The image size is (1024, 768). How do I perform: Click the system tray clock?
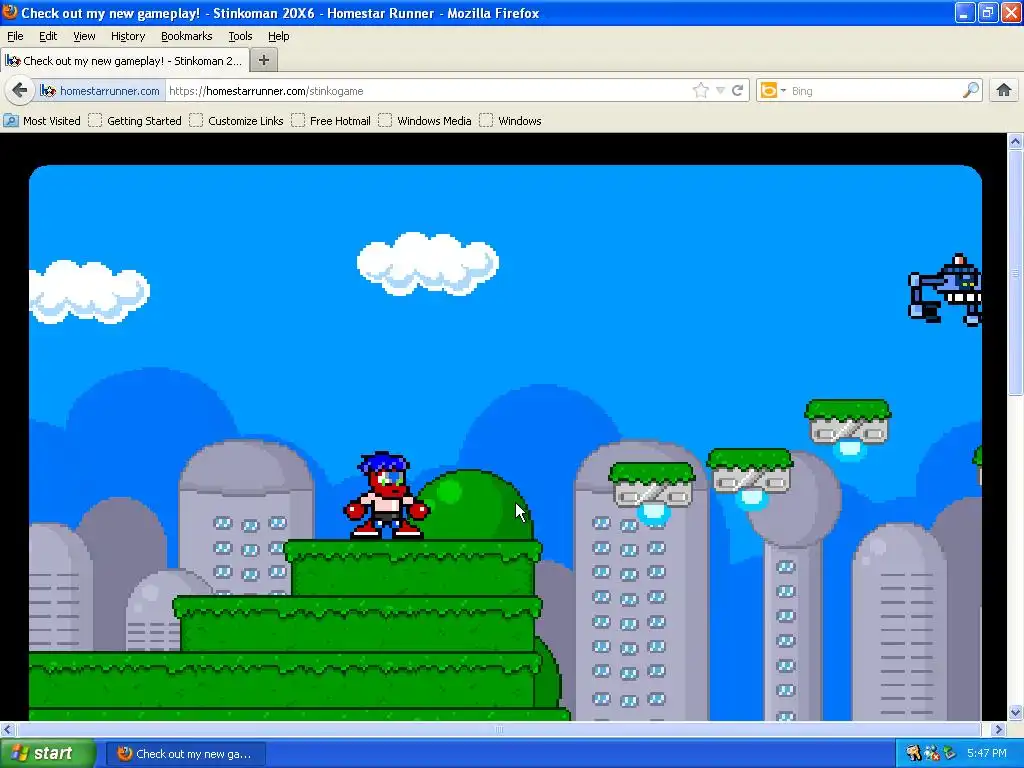point(986,753)
